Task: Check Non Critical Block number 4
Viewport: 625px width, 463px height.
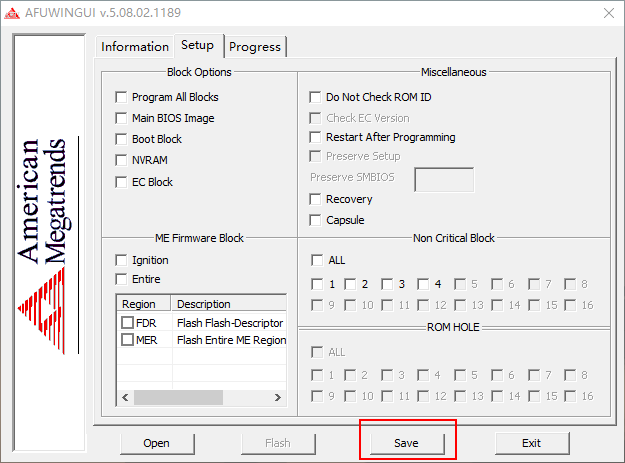Action: tap(423, 284)
